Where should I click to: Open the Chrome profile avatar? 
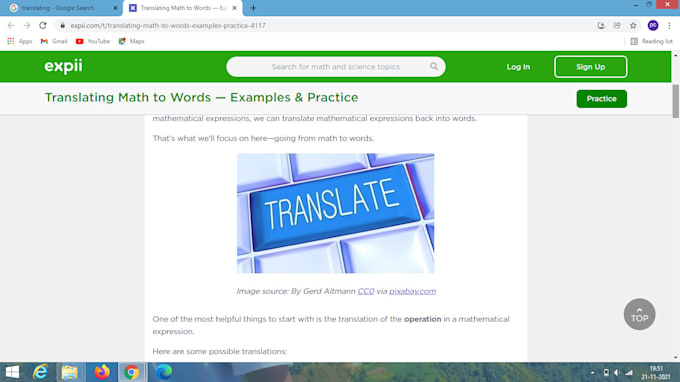(653, 26)
